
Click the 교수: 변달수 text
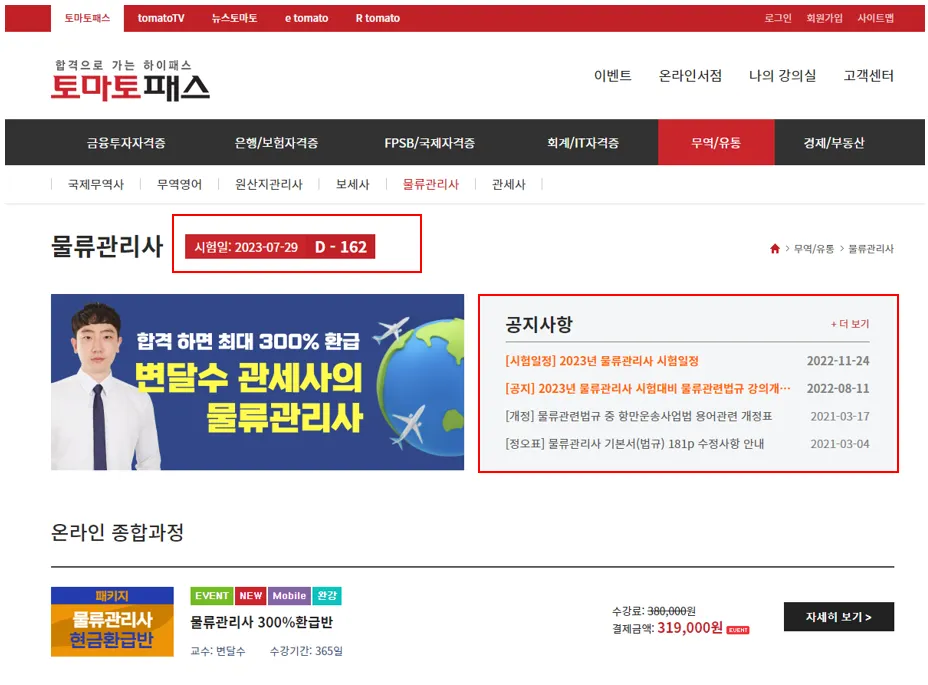click(218, 651)
